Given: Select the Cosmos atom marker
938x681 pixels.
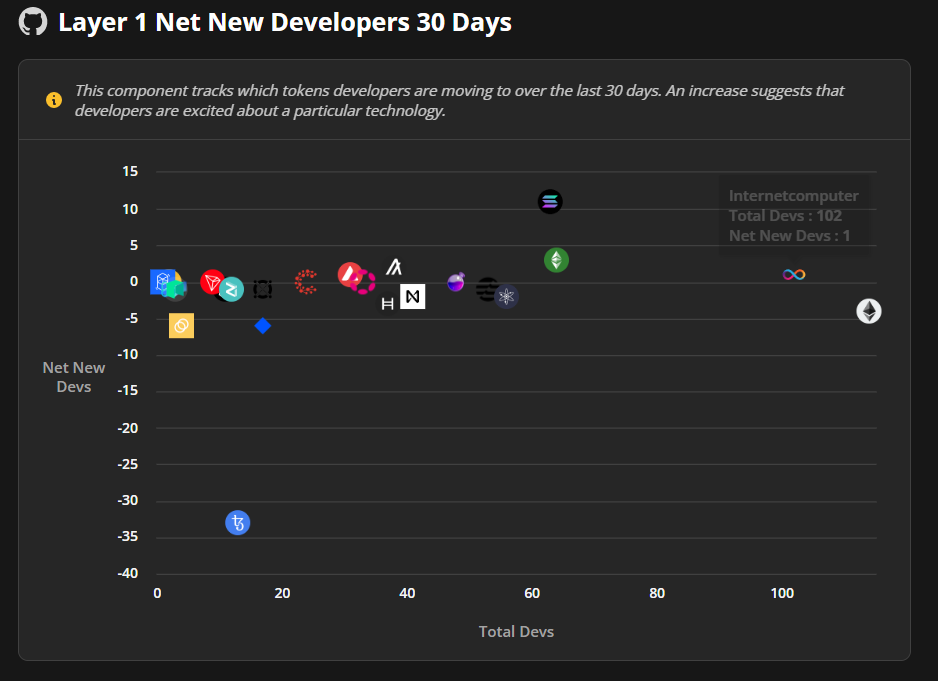Looking at the screenshot, I should coord(506,296).
